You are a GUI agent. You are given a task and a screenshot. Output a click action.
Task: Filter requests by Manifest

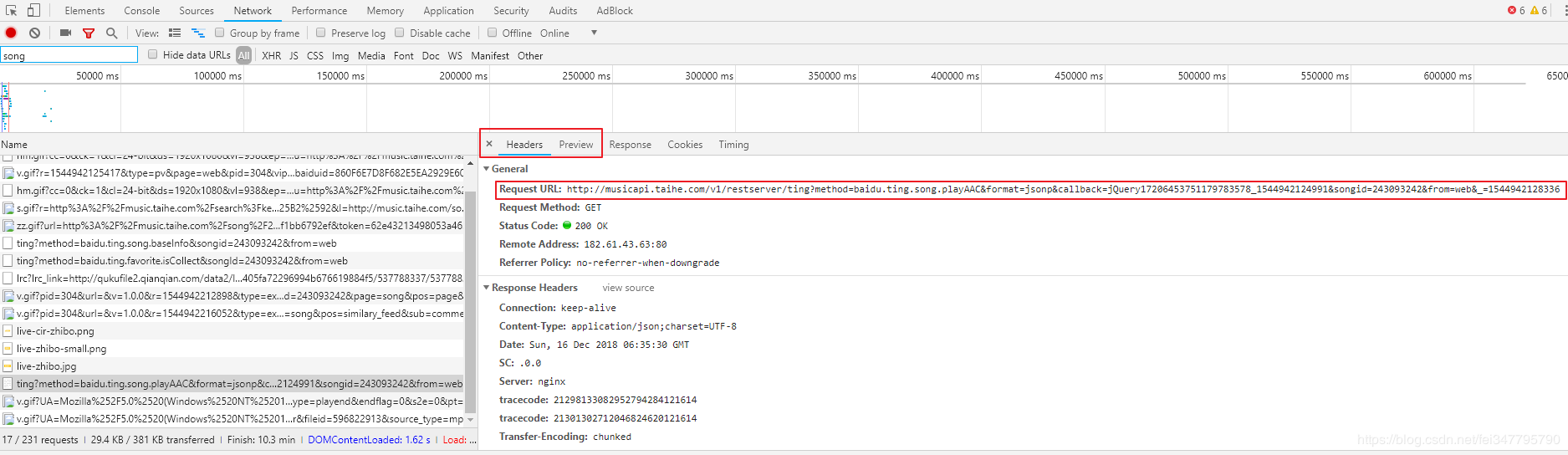tap(490, 55)
